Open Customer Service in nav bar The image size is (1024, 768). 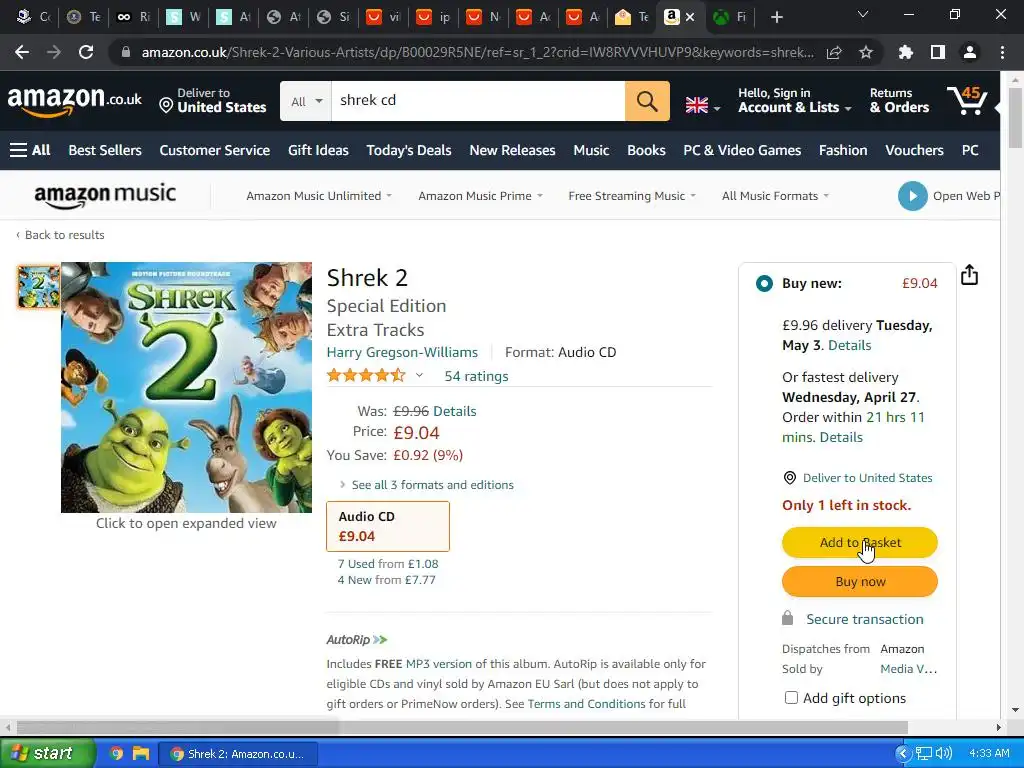click(x=214, y=150)
